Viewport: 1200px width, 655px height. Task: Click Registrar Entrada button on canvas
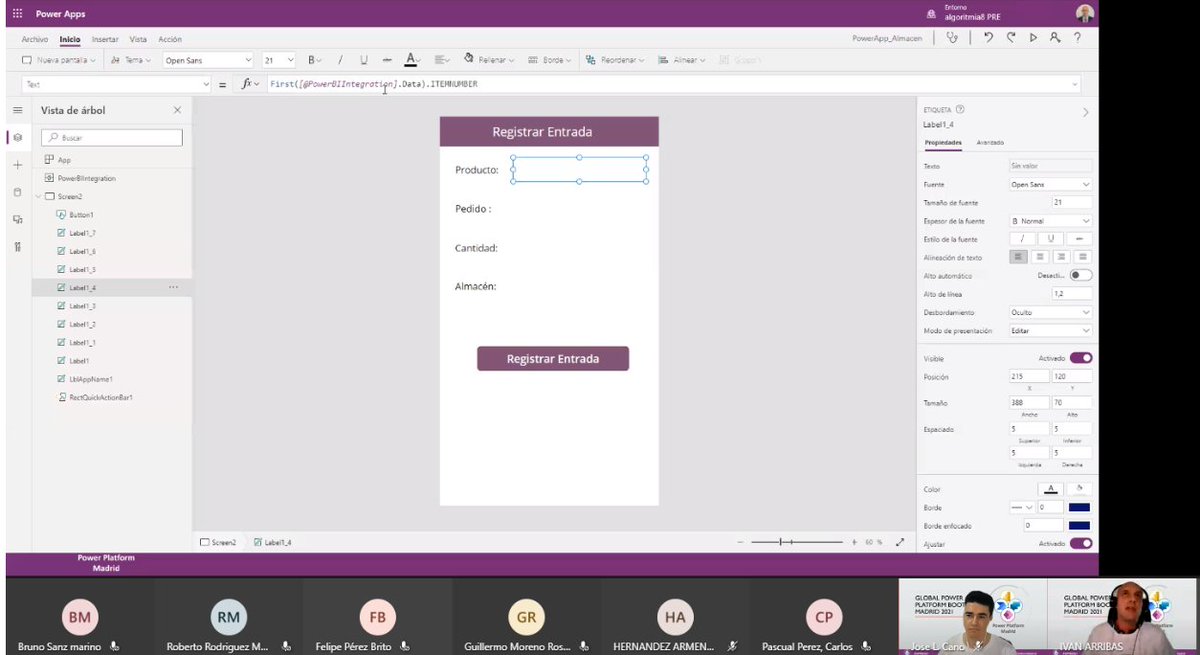[553, 359]
